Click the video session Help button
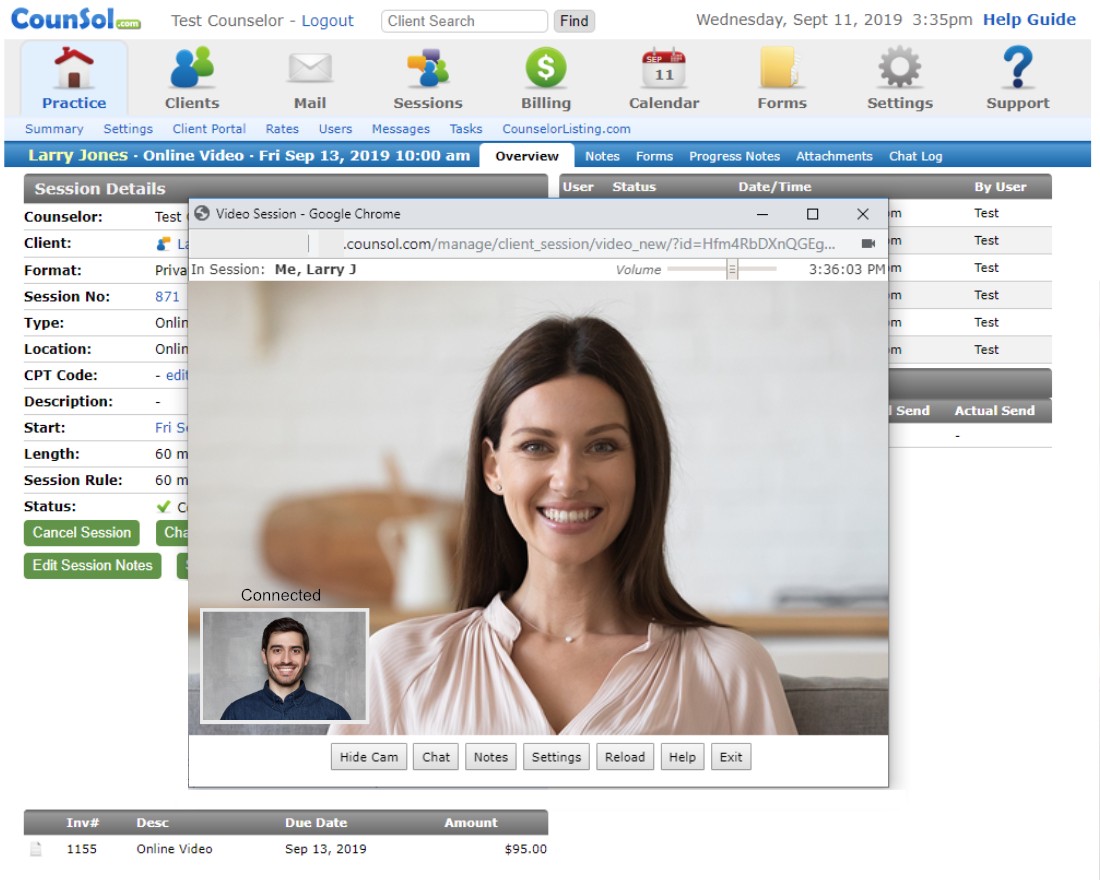Viewport: 1100px width, 880px height. [x=682, y=757]
